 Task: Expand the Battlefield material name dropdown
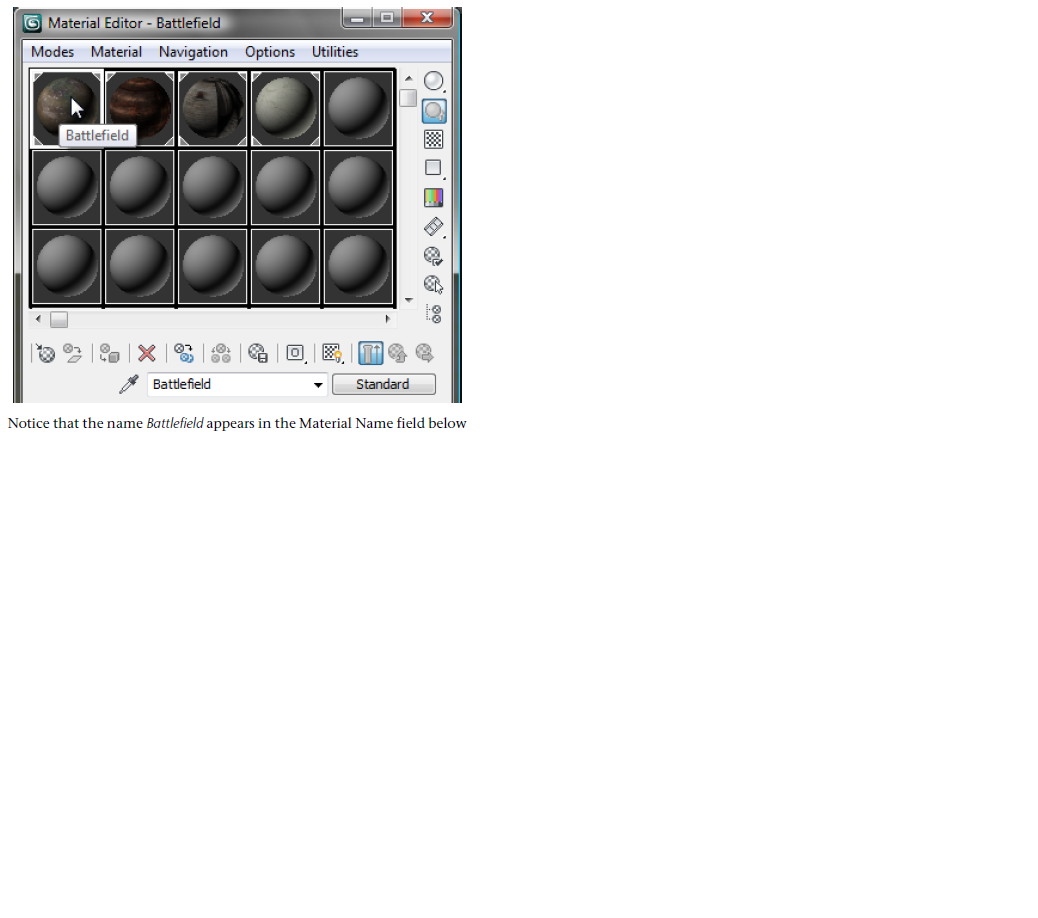tap(318, 385)
